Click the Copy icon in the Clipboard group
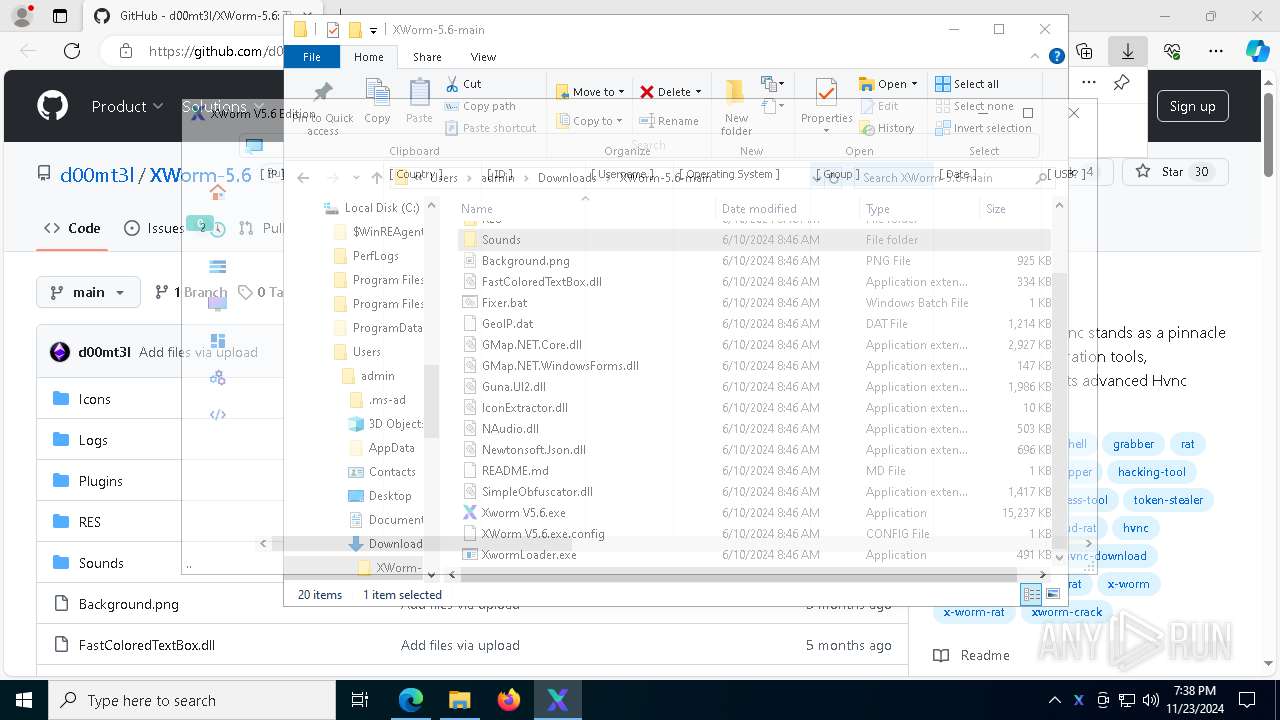Viewport: 1280px width, 720px height. pyautogui.click(x=377, y=102)
